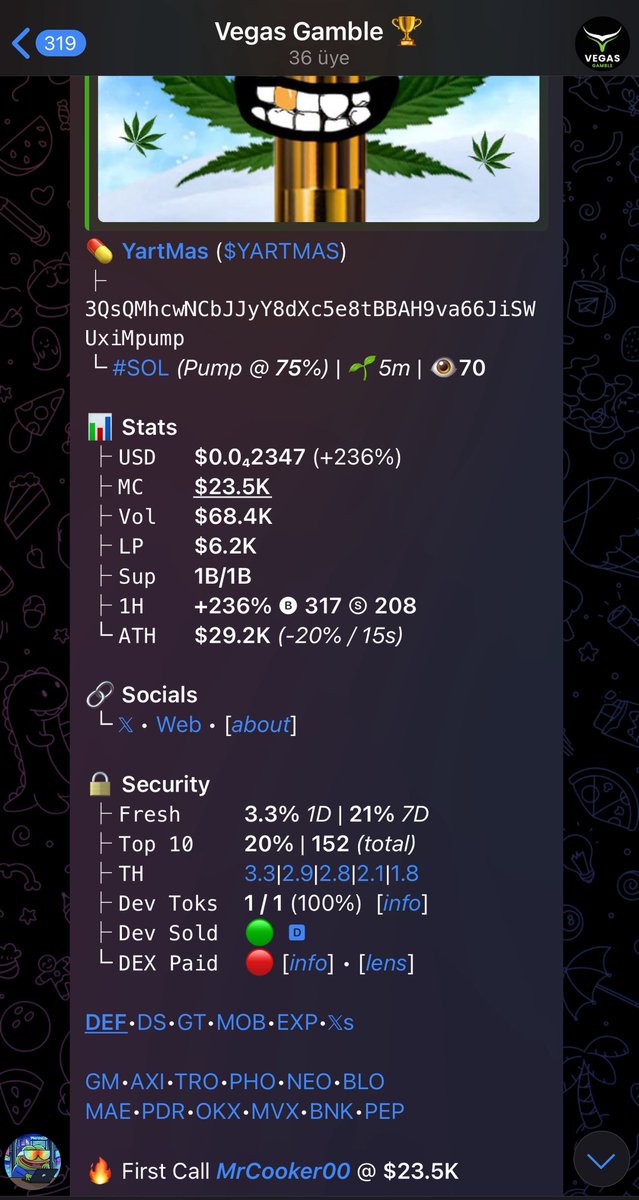Viewport: 639px width, 1200px height.
Task: Open the about link under Socials
Action: click(260, 724)
